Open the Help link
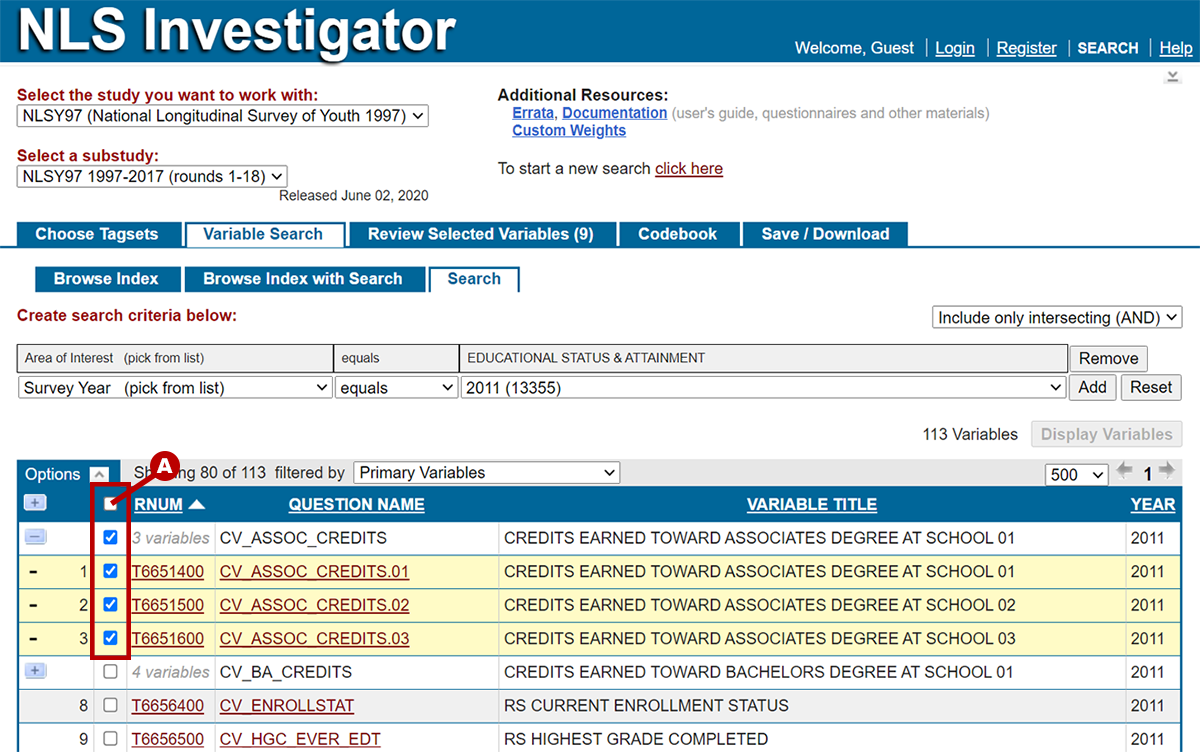The width and height of the screenshot is (1200, 752). pos(1176,48)
